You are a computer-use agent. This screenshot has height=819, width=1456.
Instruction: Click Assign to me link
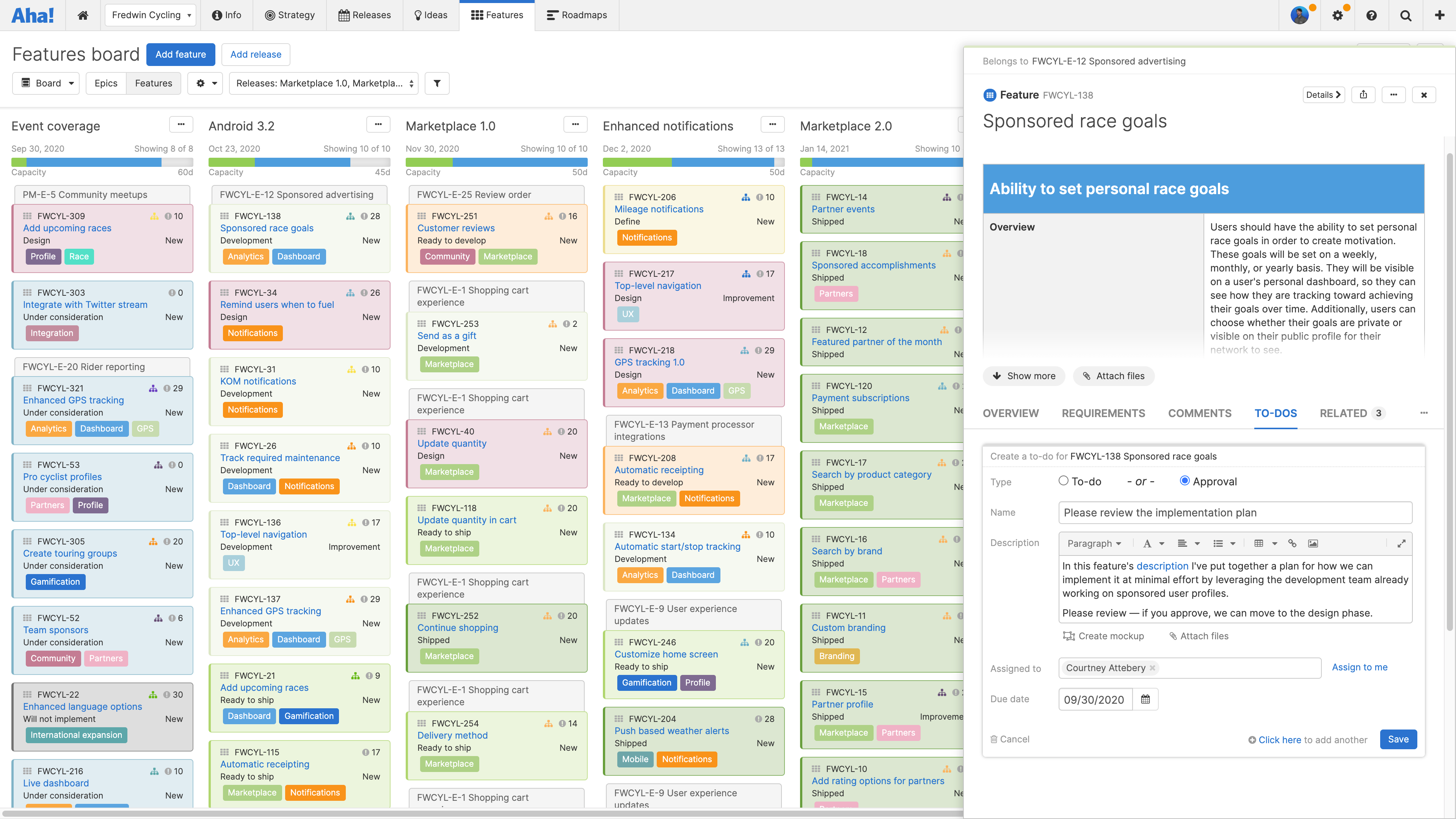click(1359, 667)
